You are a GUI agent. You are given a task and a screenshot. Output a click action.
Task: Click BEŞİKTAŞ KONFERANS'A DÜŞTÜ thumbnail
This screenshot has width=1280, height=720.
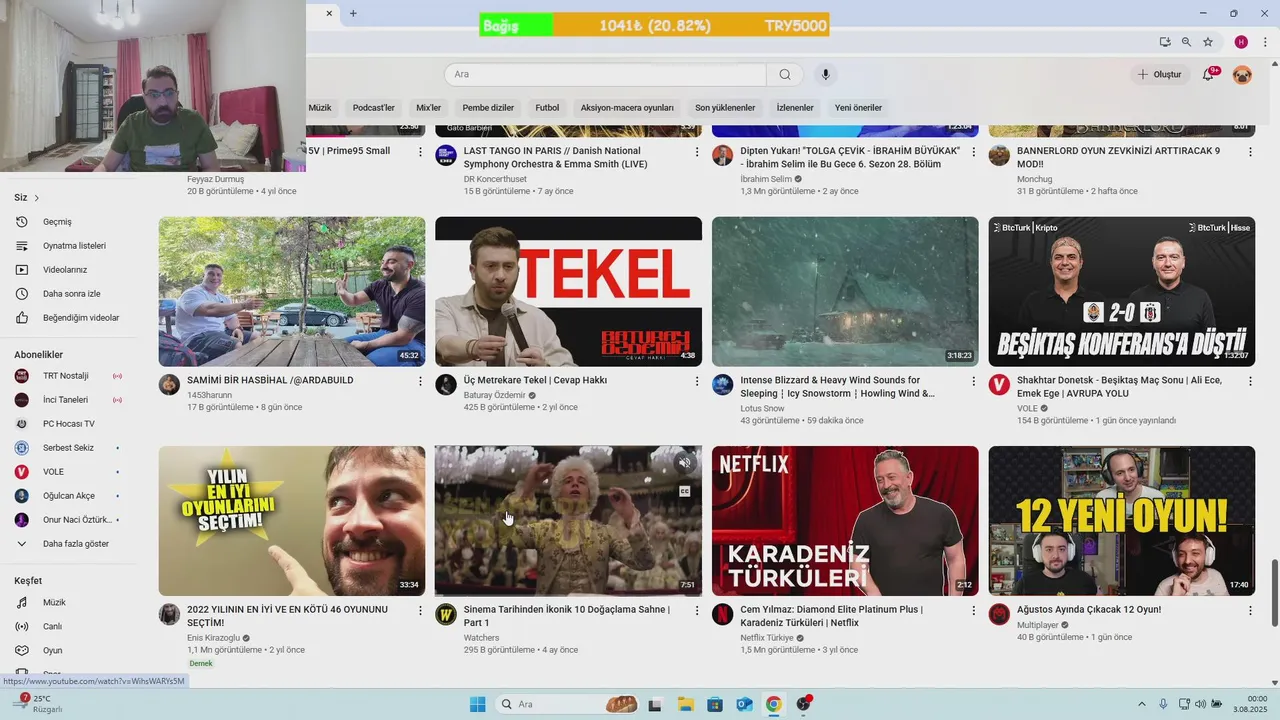(x=1122, y=292)
